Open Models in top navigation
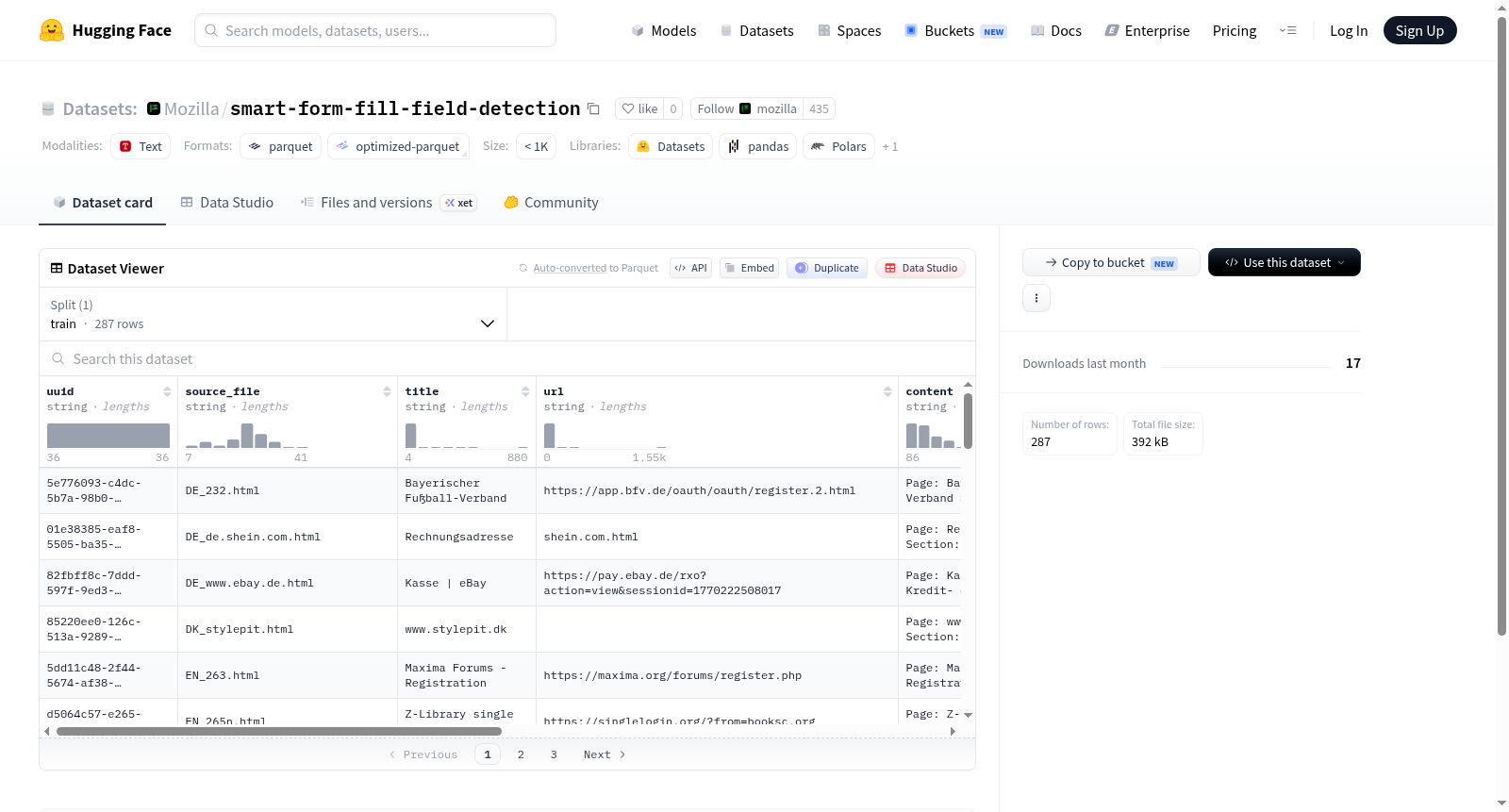This screenshot has width=1509, height=812. pos(664,30)
